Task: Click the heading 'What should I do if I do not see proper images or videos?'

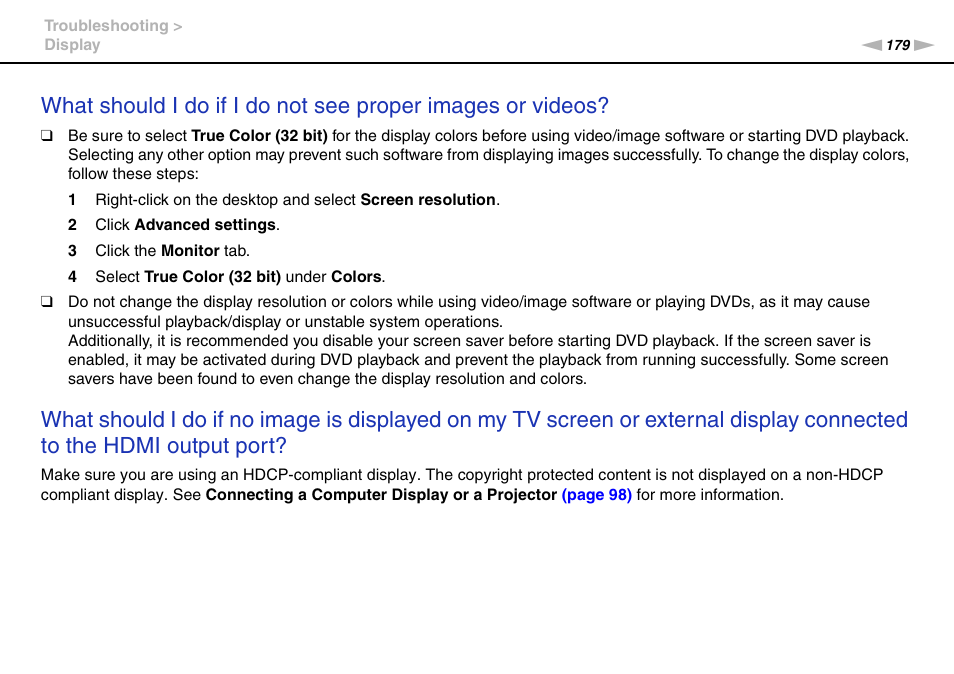Action: point(324,106)
